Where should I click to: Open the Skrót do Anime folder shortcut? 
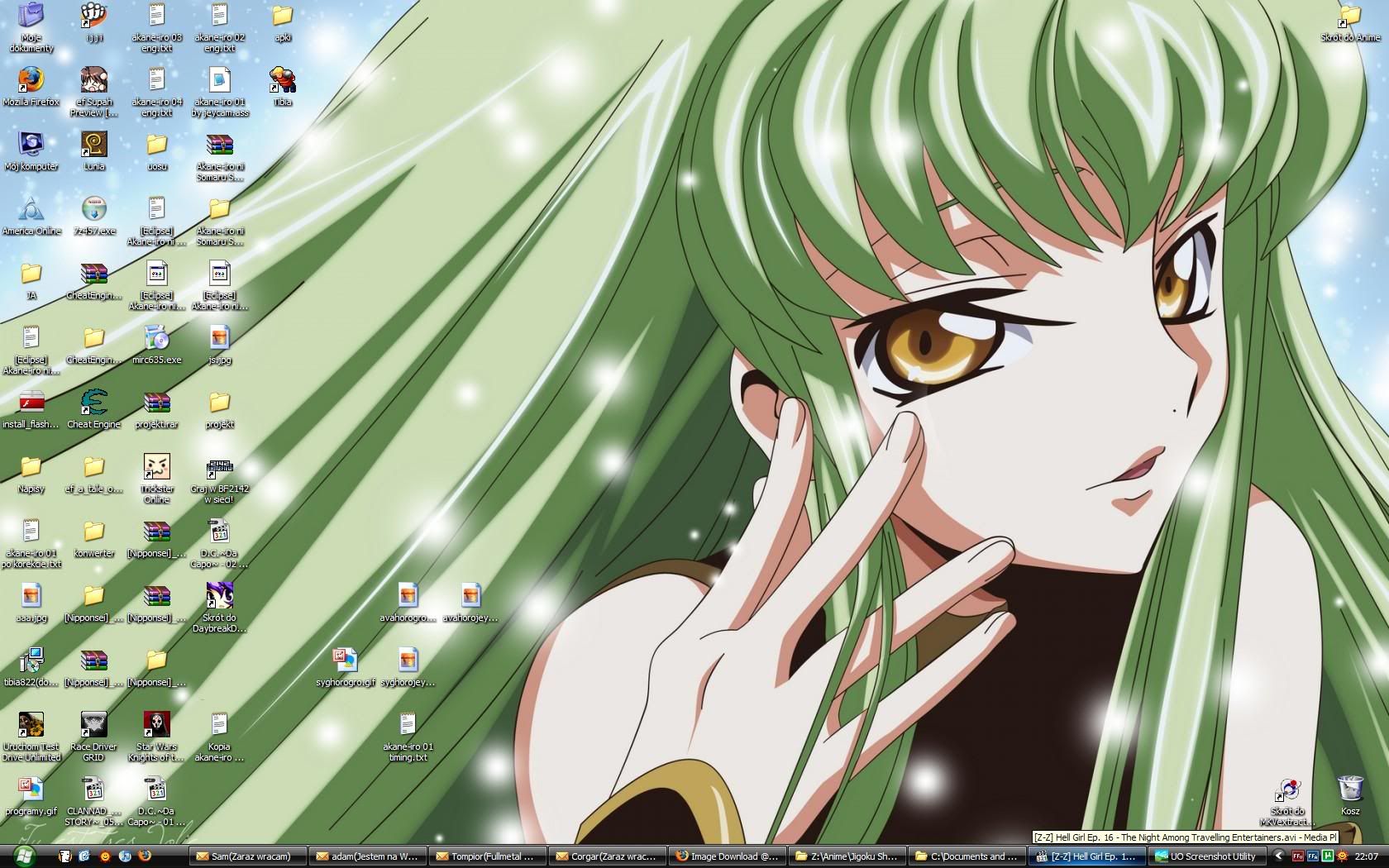click(1350, 22)
